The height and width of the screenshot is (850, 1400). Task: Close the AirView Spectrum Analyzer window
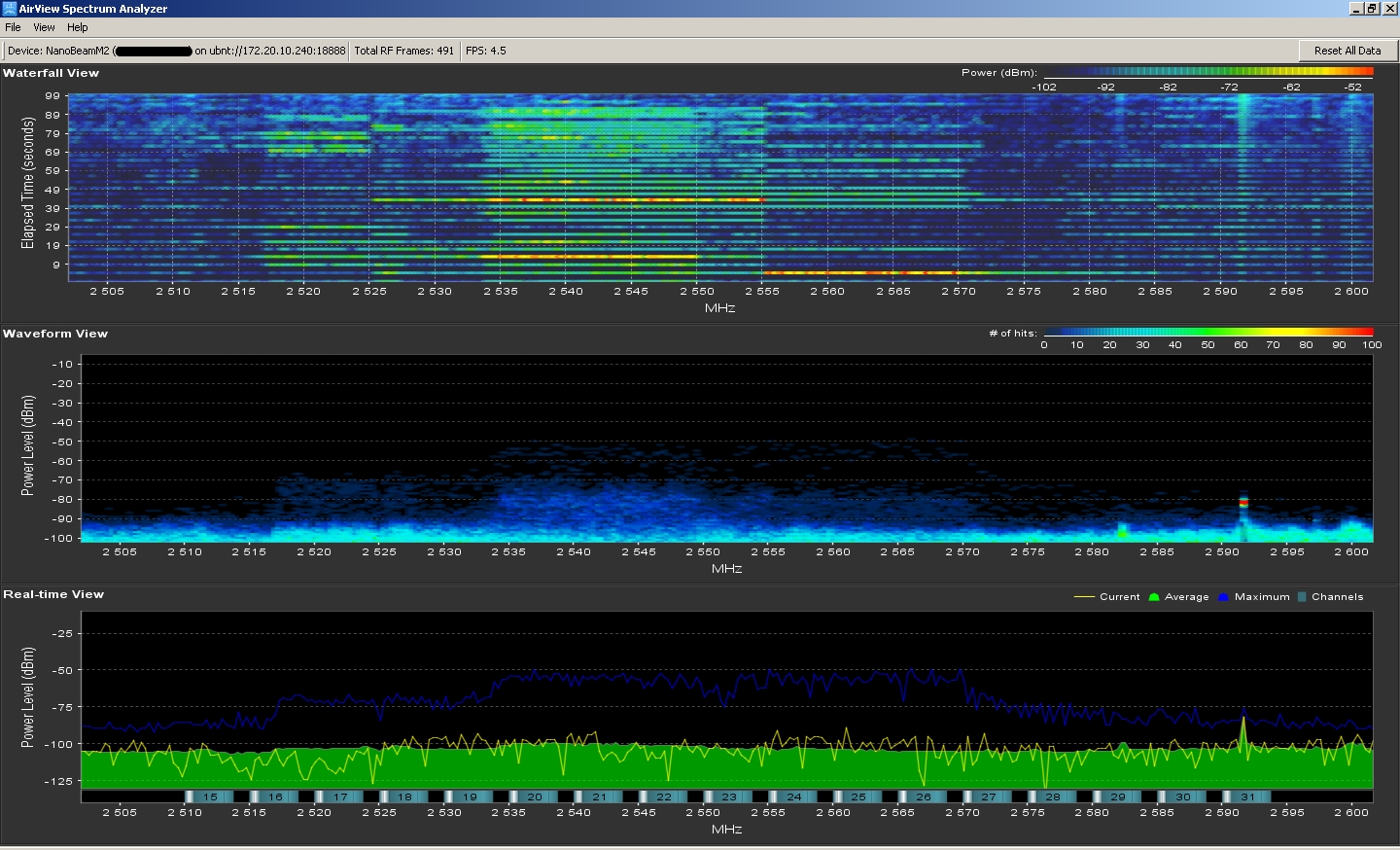click(x=1387, y=9)
